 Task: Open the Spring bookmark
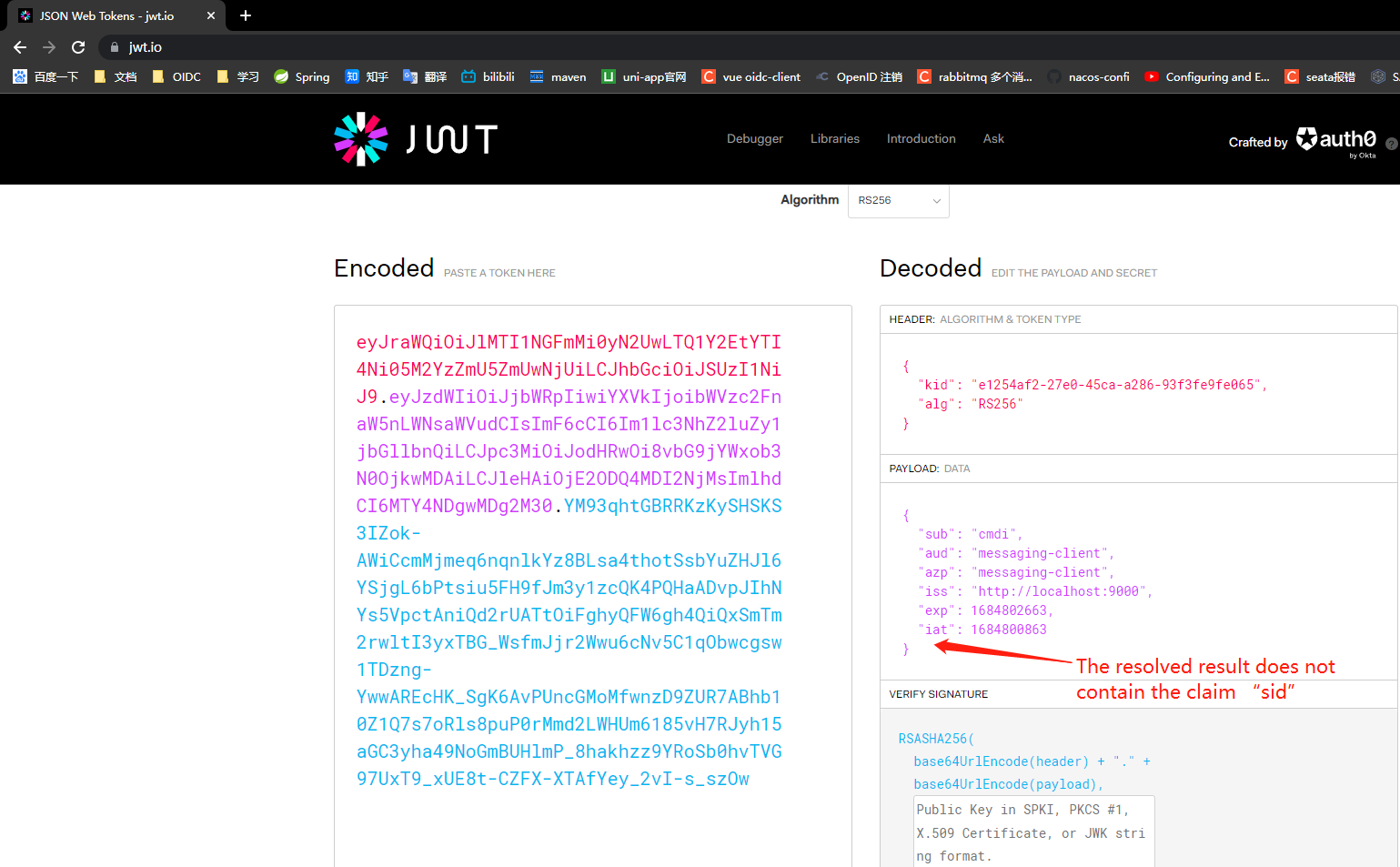[x=301, y=76]
